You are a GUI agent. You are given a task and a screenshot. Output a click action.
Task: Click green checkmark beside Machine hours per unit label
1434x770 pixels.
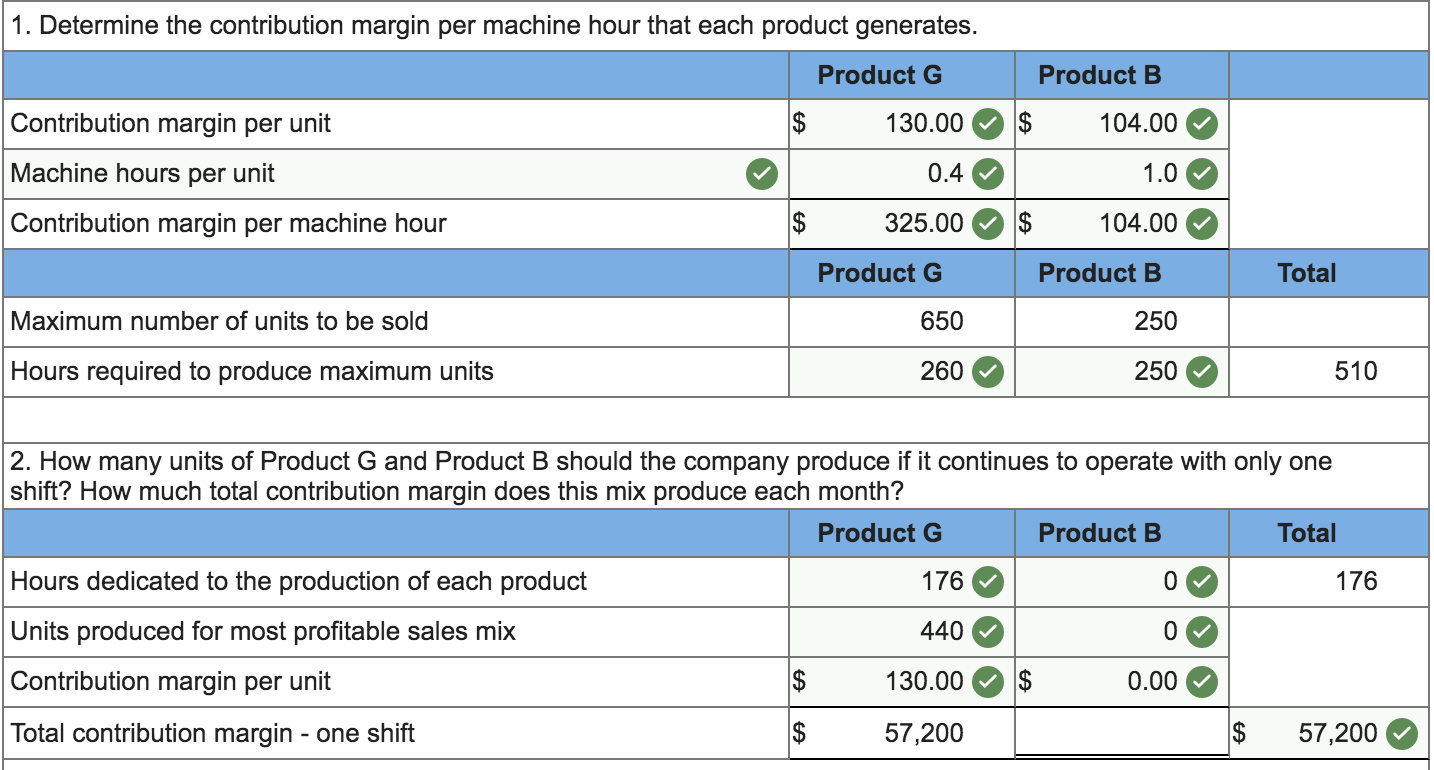pyautogui.click(x=762, y=174)
